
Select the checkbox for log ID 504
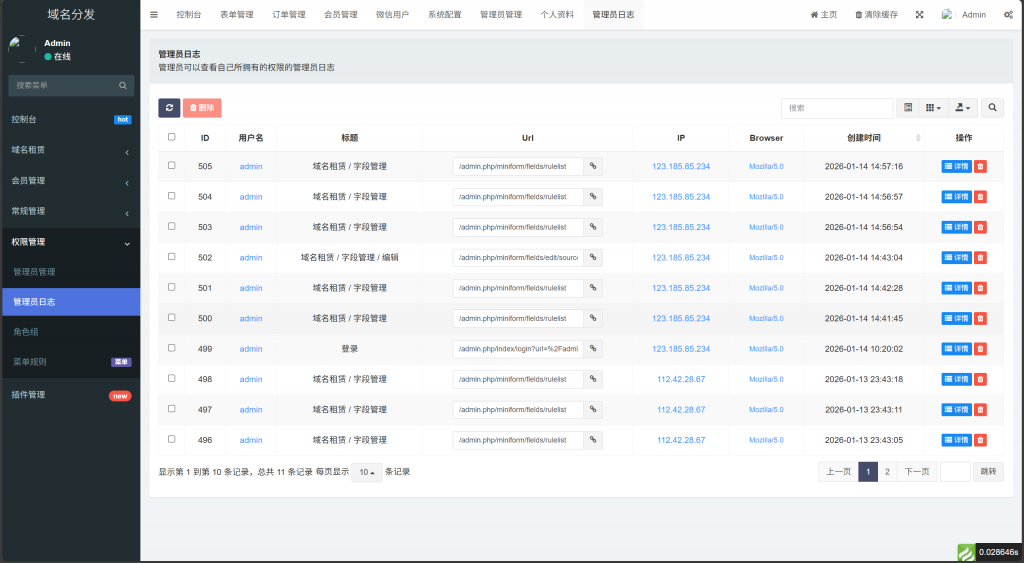click(172, 195)
